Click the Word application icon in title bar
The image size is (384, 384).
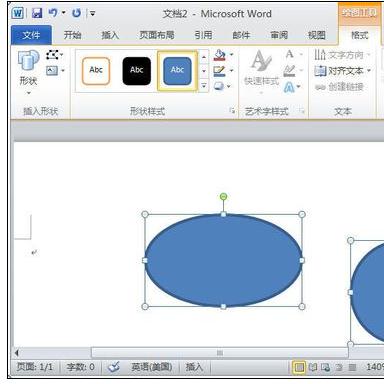17,13
